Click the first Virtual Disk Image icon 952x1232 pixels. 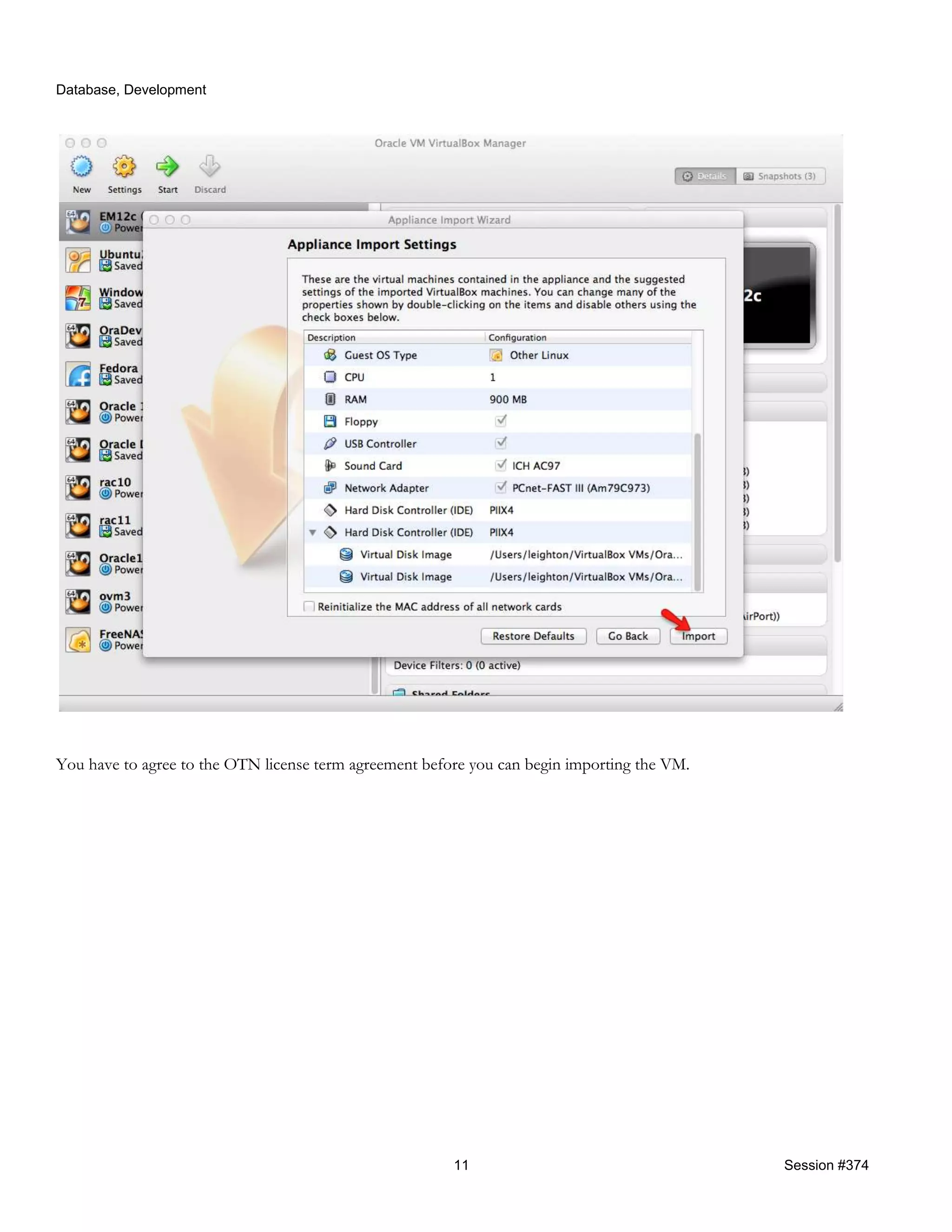tap(346, 555)
